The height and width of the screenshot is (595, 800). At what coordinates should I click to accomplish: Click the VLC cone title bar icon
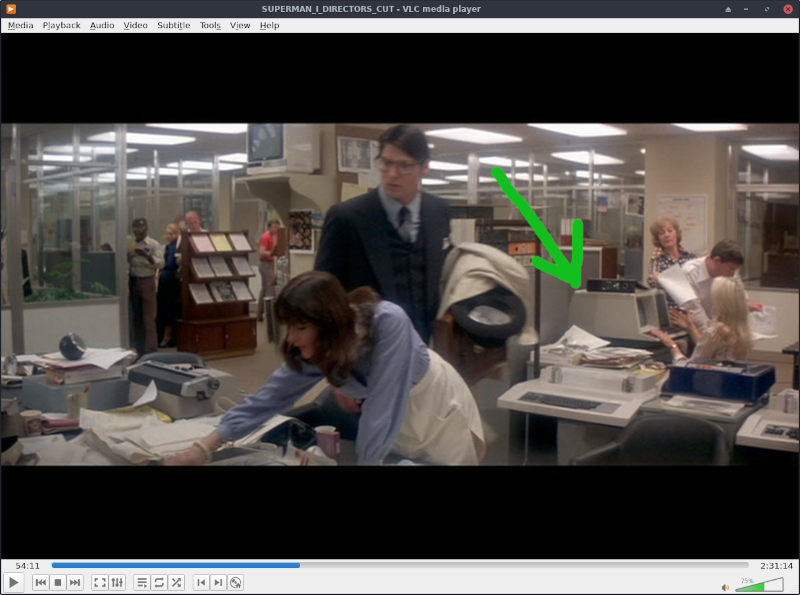11,9
